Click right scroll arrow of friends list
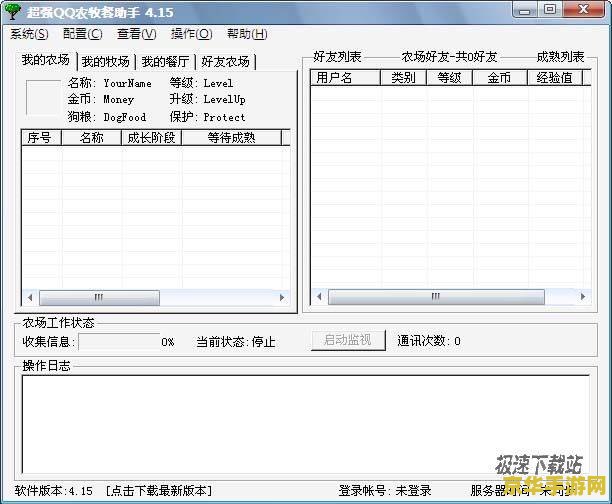The image size is (612, 504). pos(583,297)
